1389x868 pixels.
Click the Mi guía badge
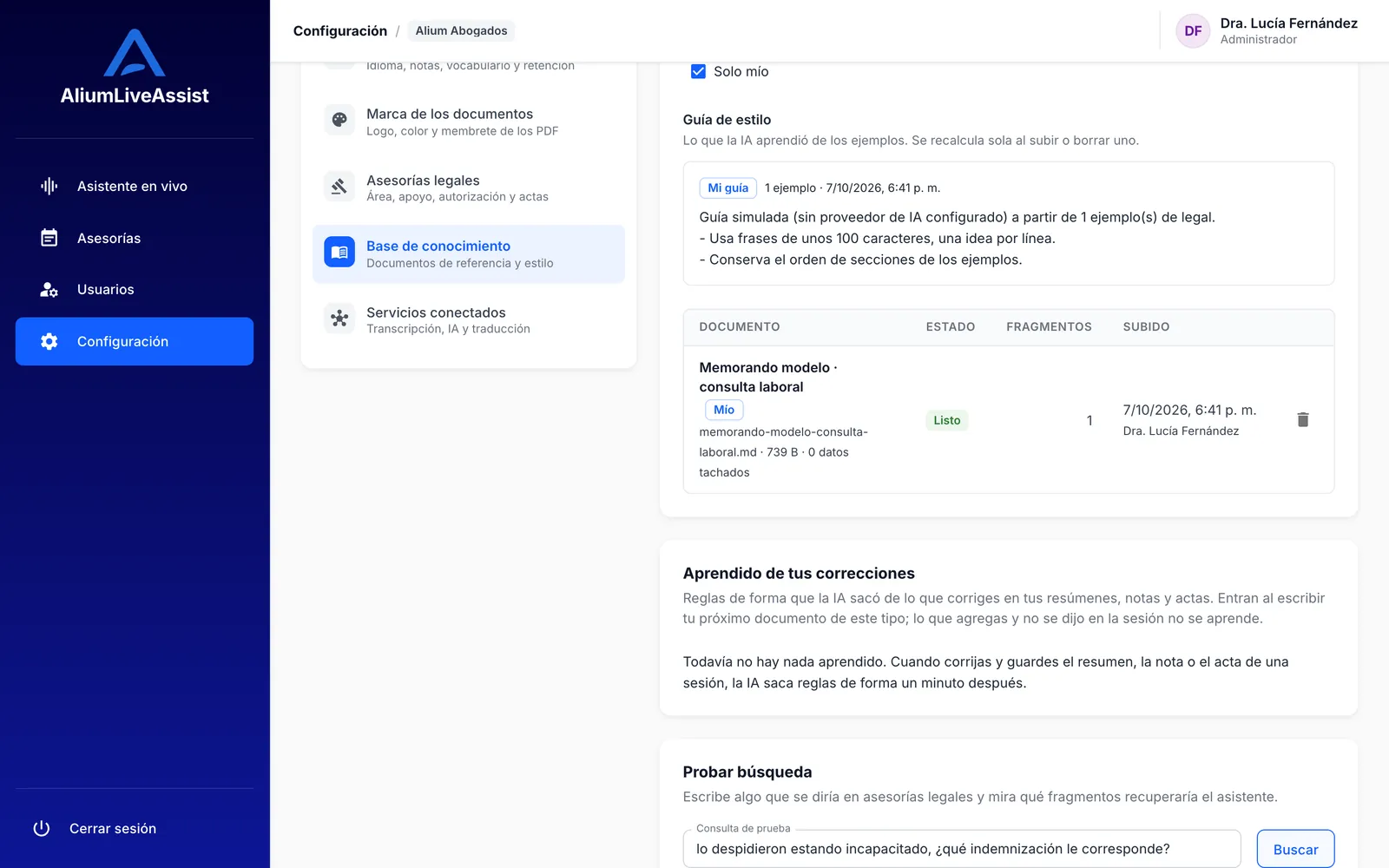tap(727, 187)
